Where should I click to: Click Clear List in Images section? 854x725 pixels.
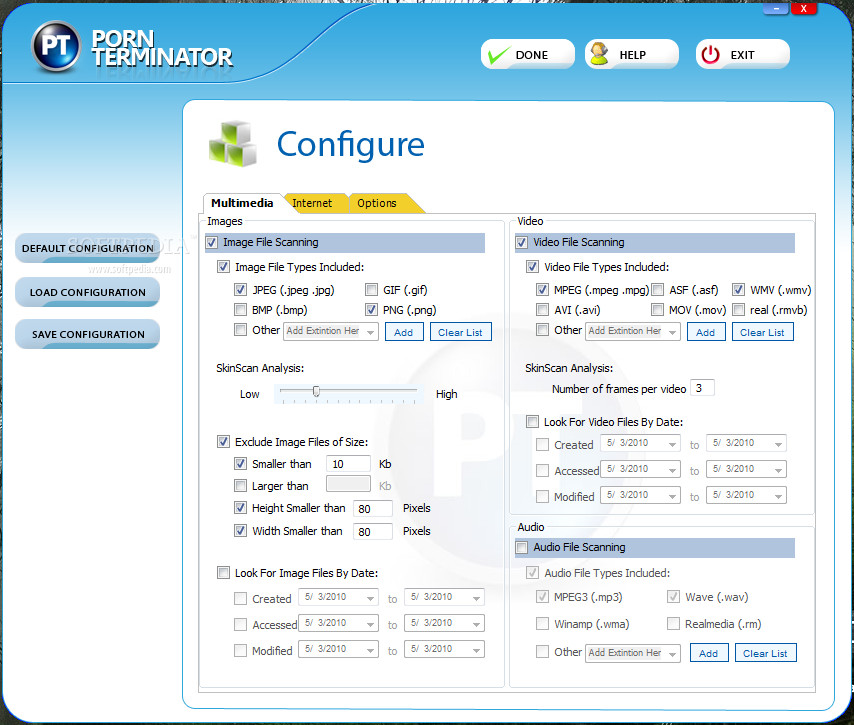click(461, 332)
